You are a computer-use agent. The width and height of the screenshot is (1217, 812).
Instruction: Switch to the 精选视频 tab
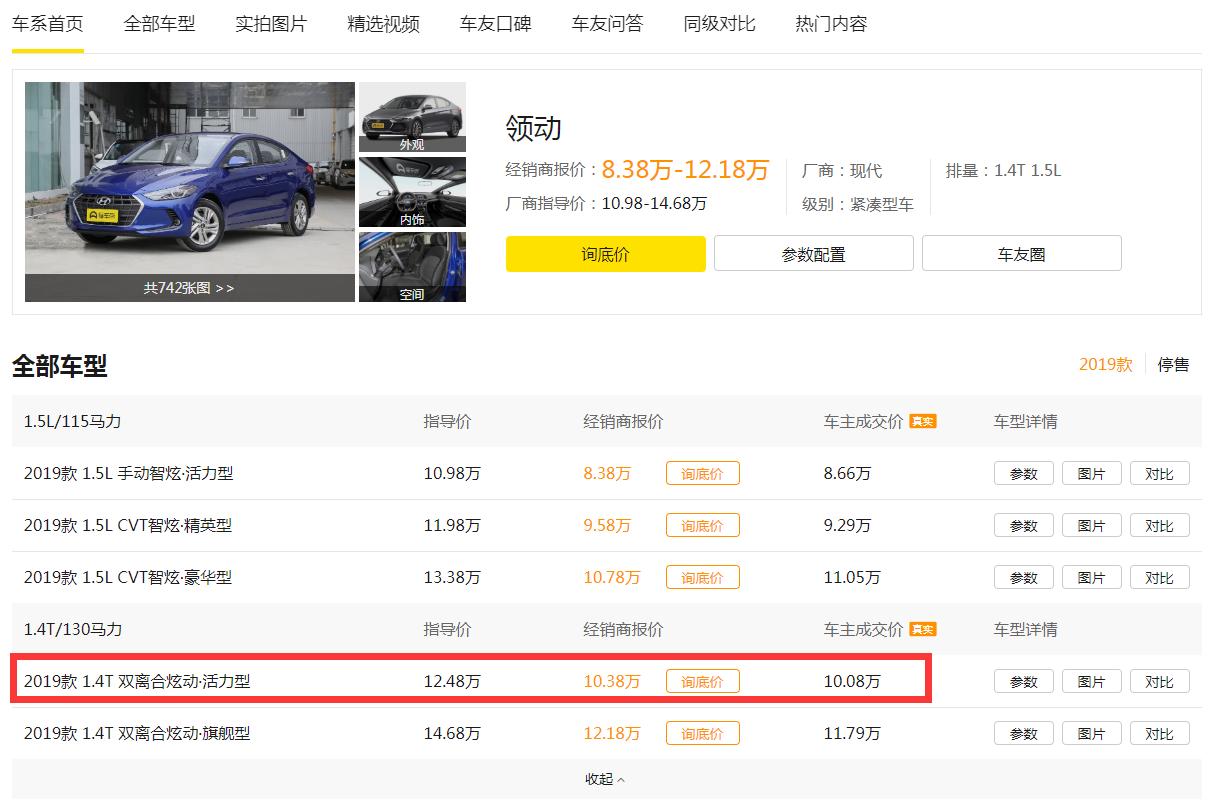382,22
